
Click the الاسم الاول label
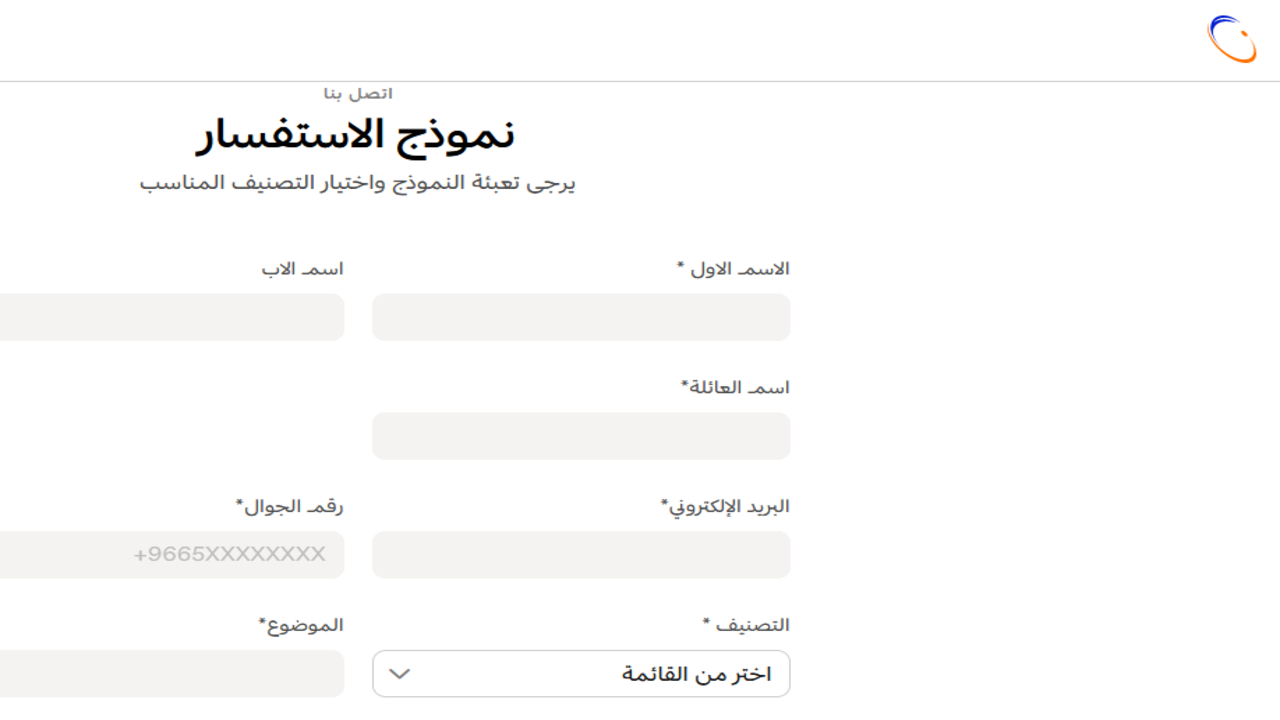click(x=733, y=269)
